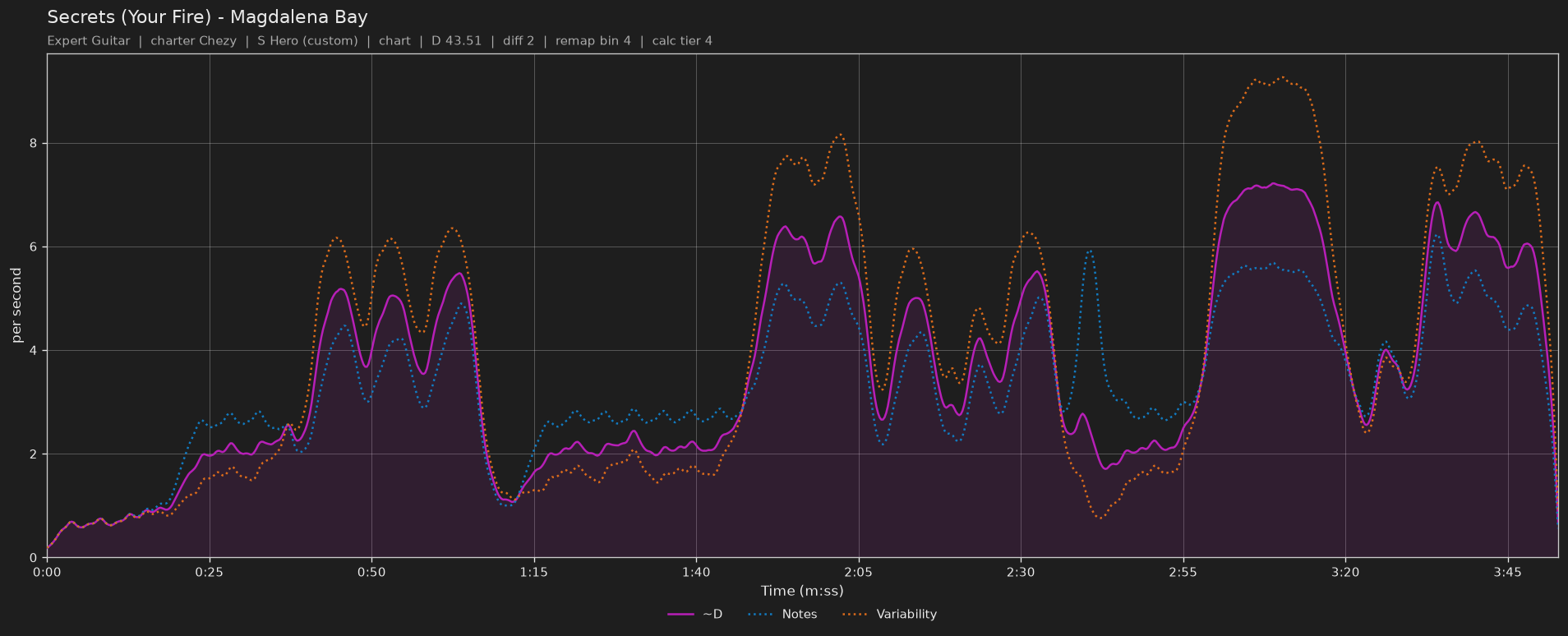Click the 8 value on y-axis

[x=35, y=143]
